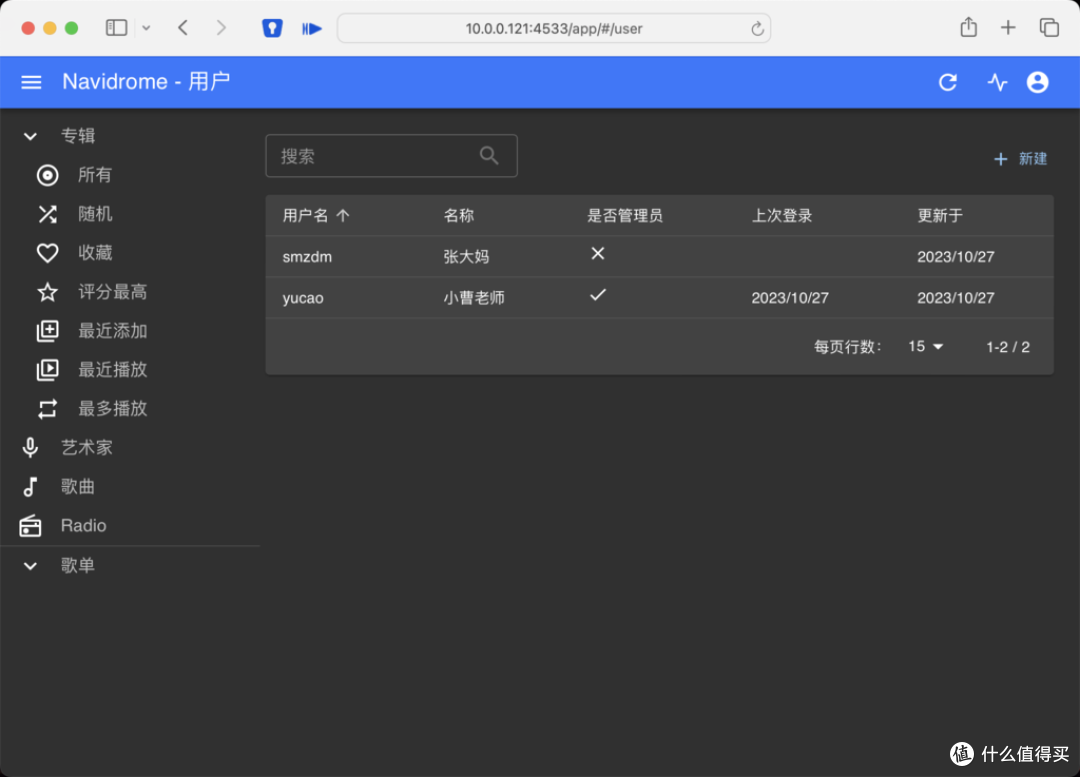Click the 搜索 search field
This screenshot has width=1080, height=777.
[x=391, y=156]
